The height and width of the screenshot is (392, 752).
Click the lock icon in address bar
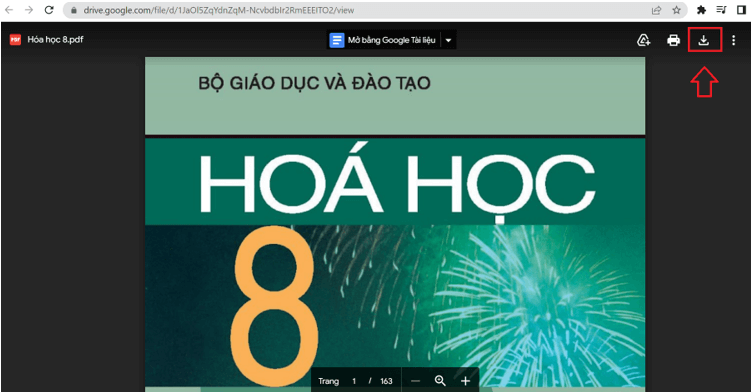[74, 10]
